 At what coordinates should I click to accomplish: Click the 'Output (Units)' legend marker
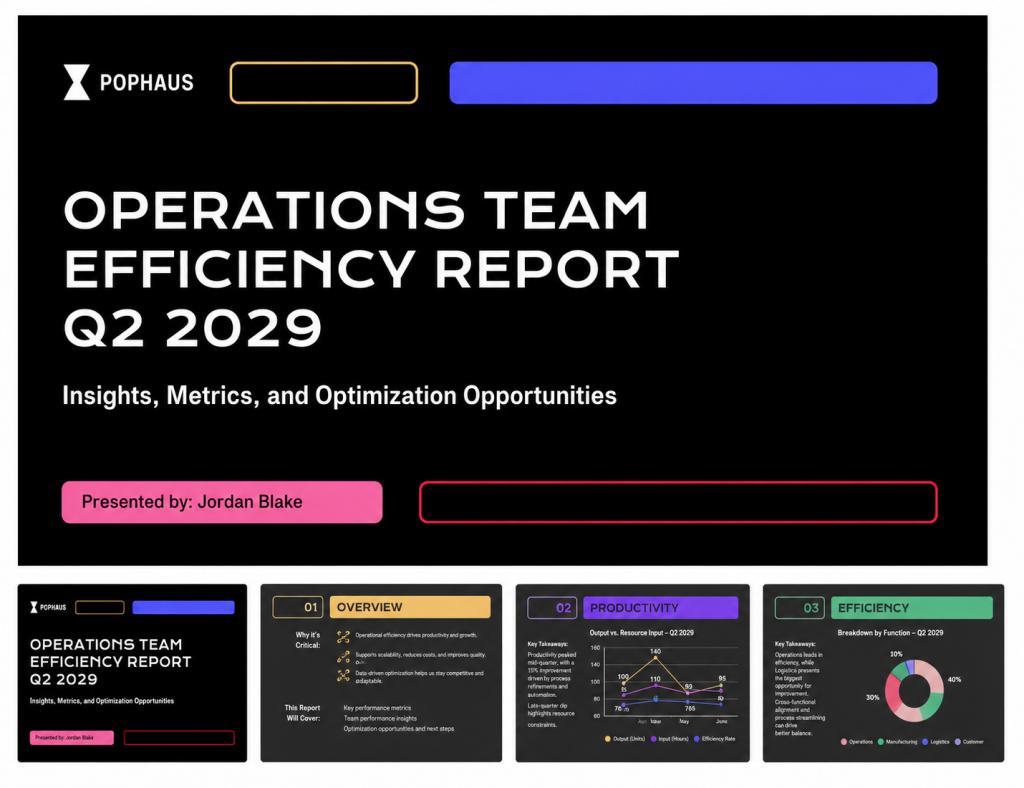[608, 739]
